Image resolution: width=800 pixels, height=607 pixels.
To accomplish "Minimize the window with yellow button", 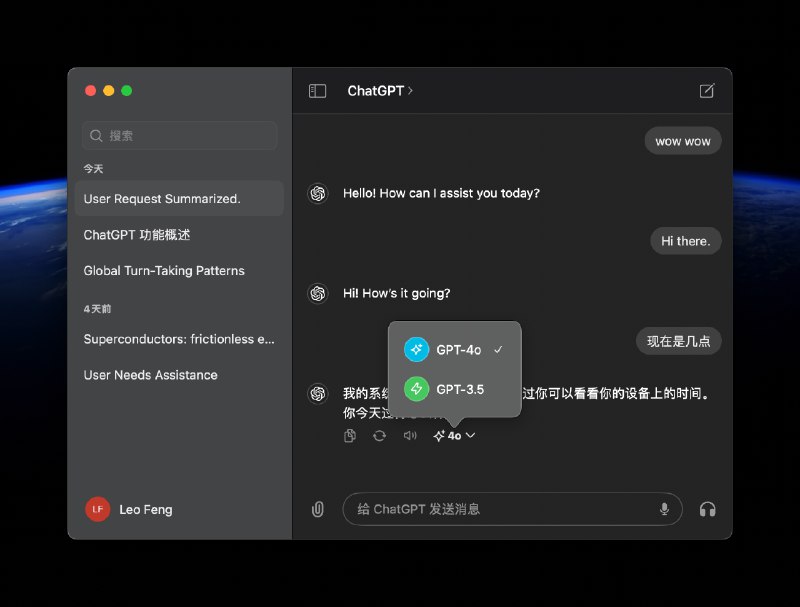I will coord(108,90).
